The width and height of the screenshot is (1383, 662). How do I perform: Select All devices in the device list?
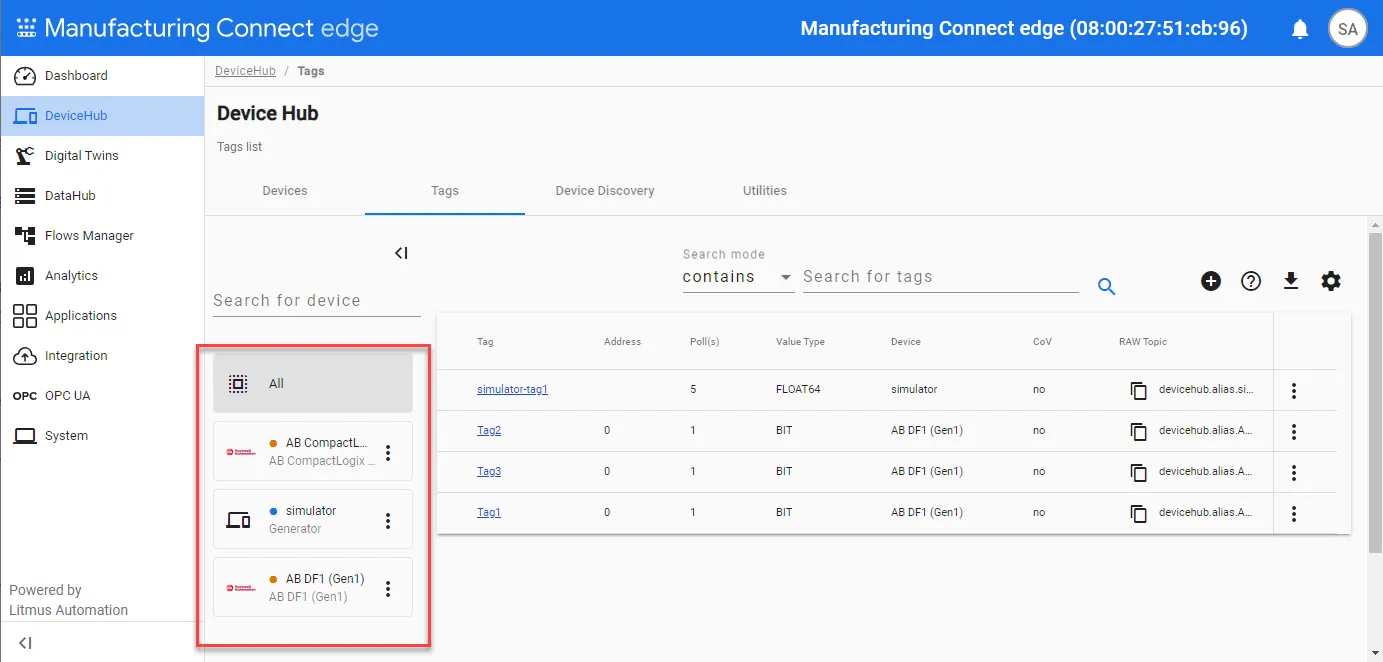point(313,383)
